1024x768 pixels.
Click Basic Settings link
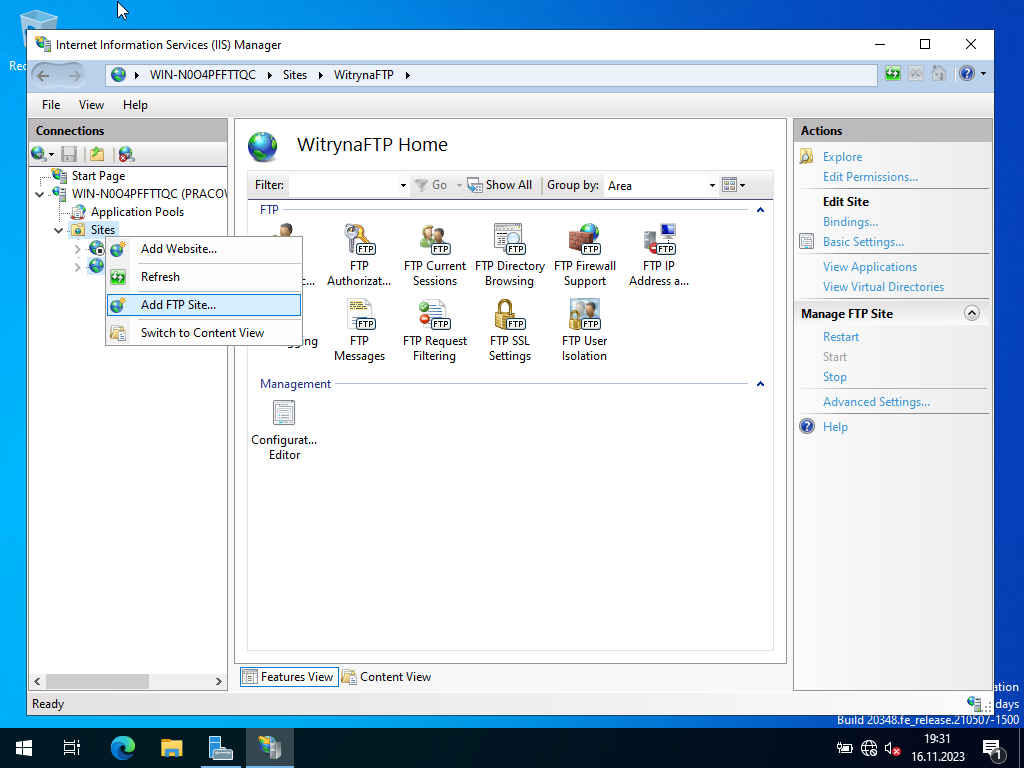pos(863,242)
